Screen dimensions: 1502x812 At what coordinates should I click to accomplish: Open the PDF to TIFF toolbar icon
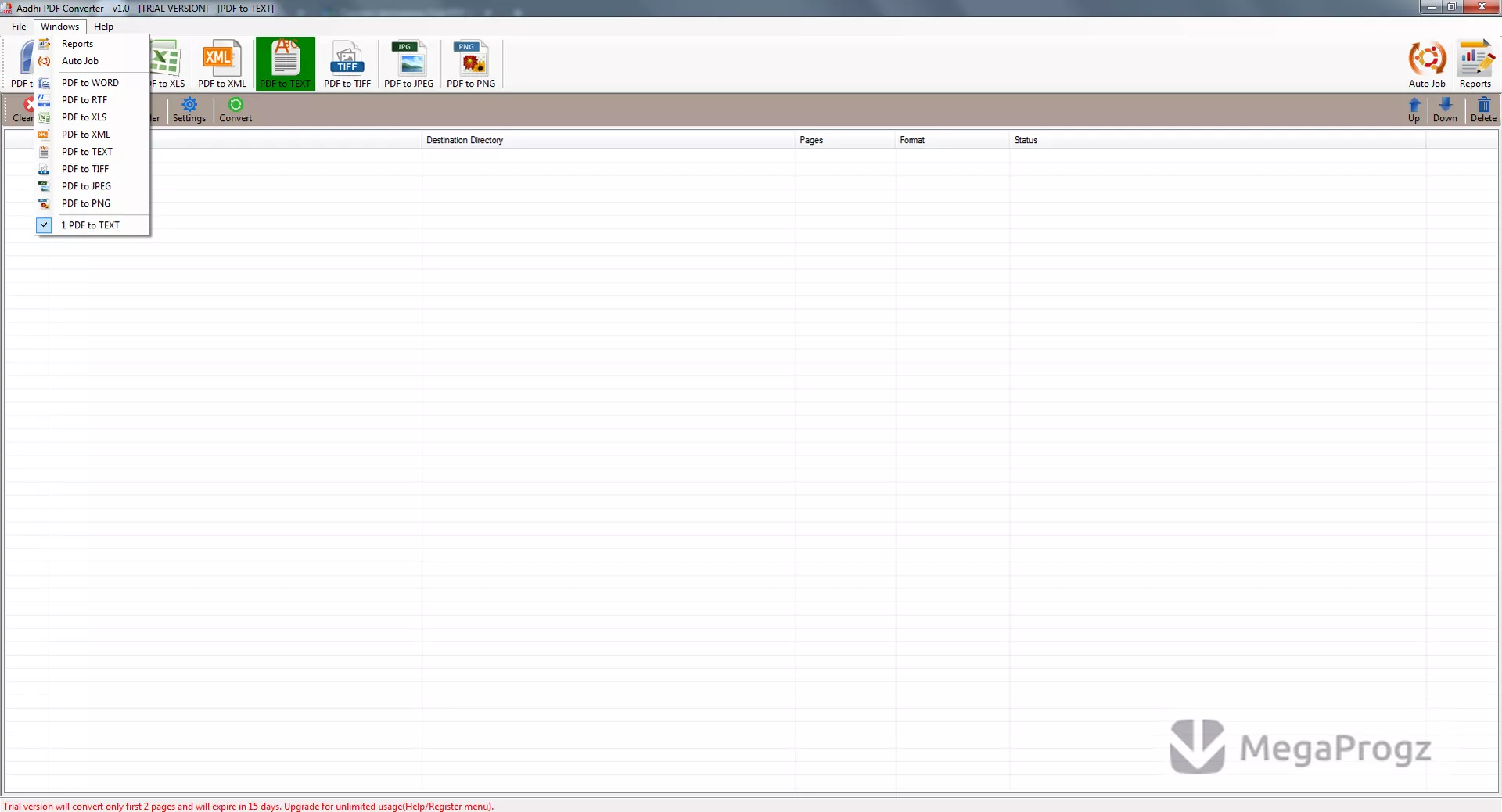[x=347, y=64]
